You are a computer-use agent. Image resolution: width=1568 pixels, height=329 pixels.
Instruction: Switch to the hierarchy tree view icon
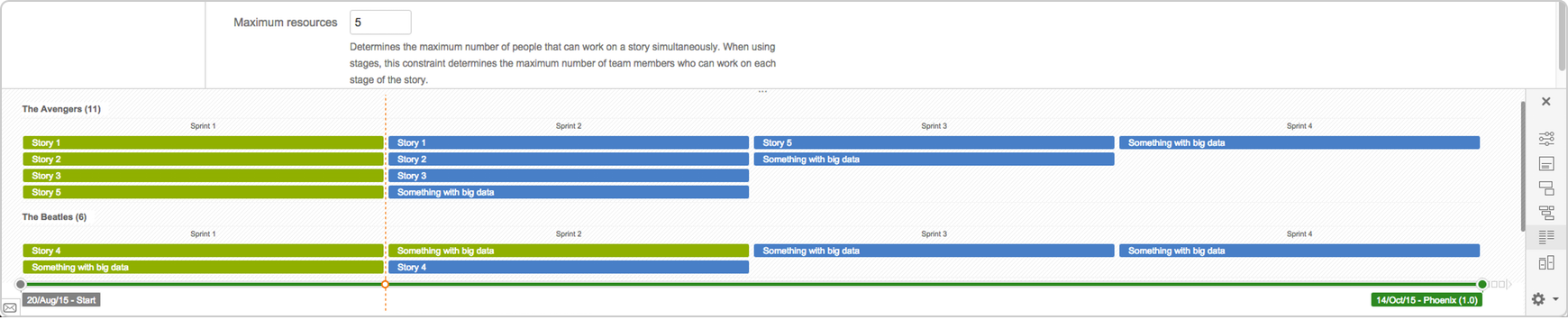pyautogui.click(x=1546, y=213)
